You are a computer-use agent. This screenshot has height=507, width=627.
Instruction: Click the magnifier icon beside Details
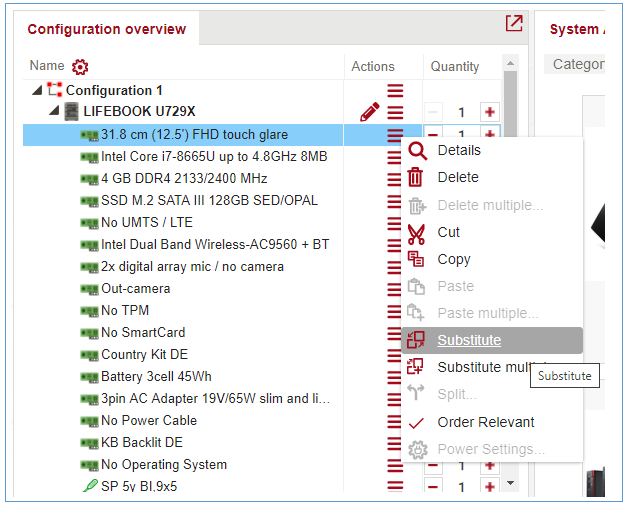[417, 151]
